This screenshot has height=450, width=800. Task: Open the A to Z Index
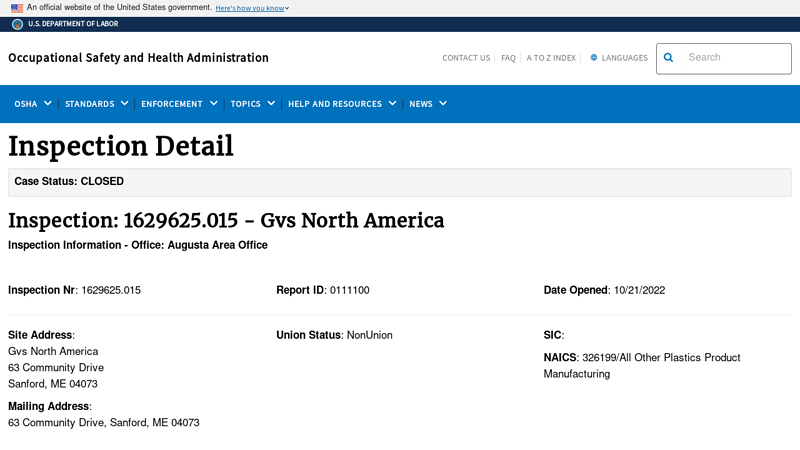[x=551, y=58]
